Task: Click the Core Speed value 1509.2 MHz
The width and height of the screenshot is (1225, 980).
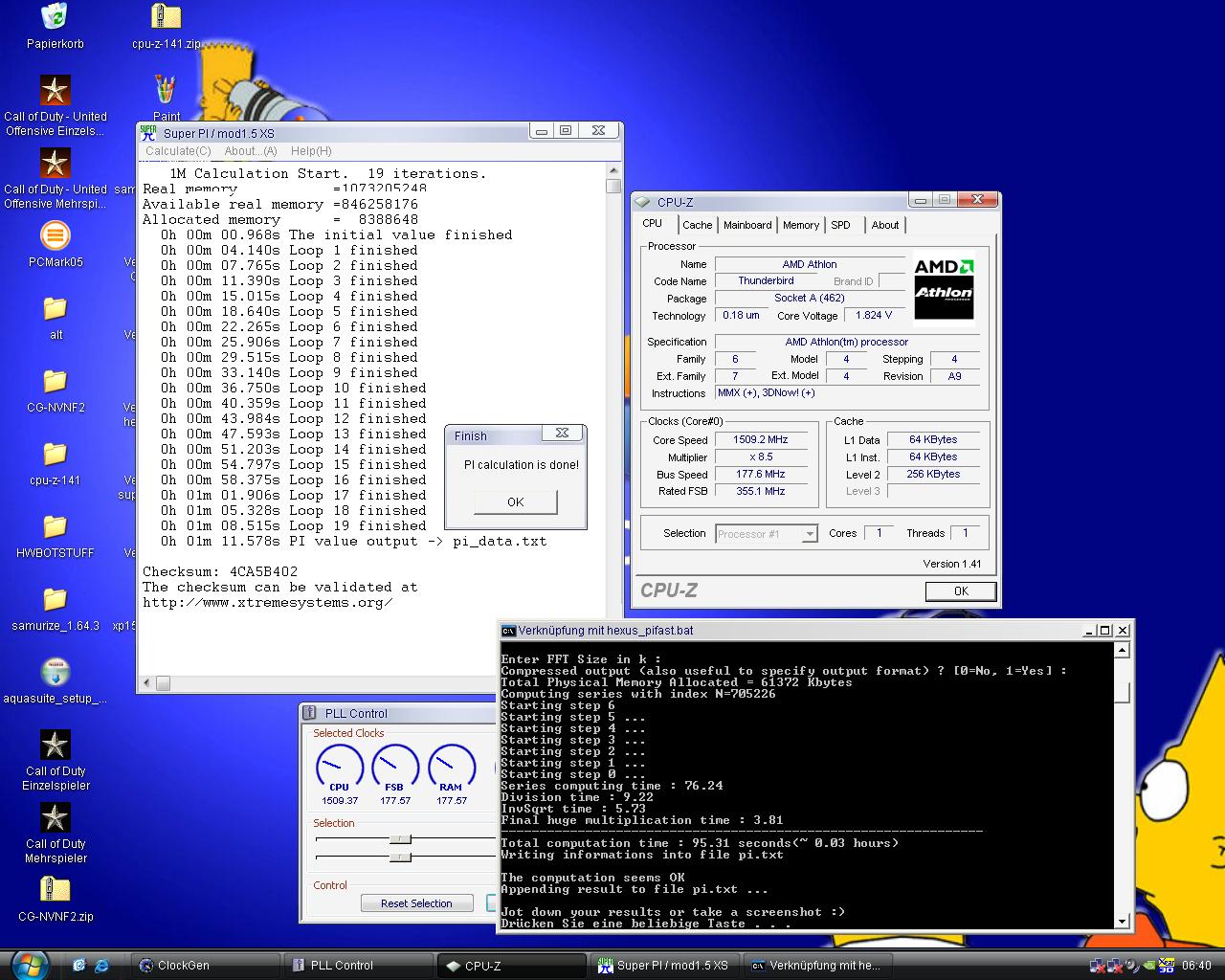Action: 761,440
